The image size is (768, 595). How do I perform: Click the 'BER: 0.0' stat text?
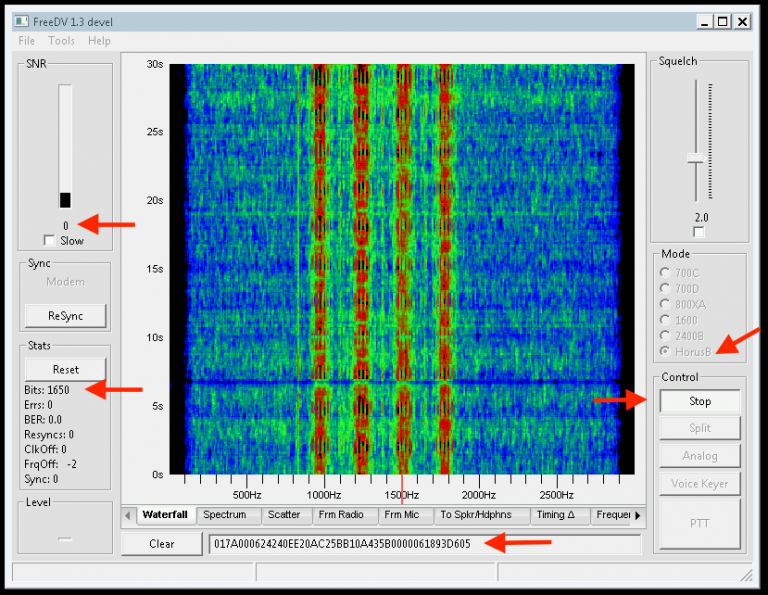point(43,420)
